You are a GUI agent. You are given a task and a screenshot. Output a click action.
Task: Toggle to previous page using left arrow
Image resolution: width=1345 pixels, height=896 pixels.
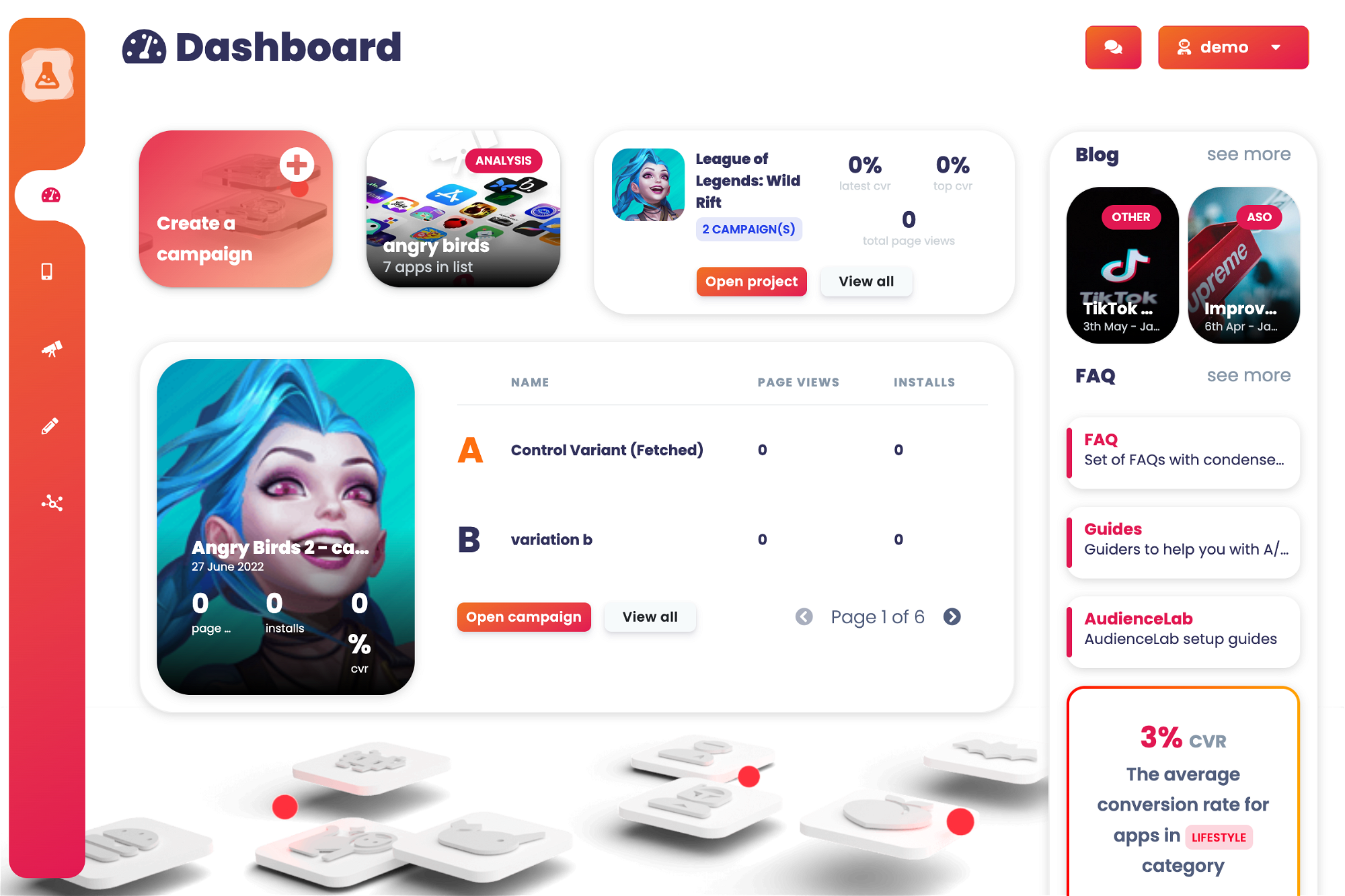point(804,617)
